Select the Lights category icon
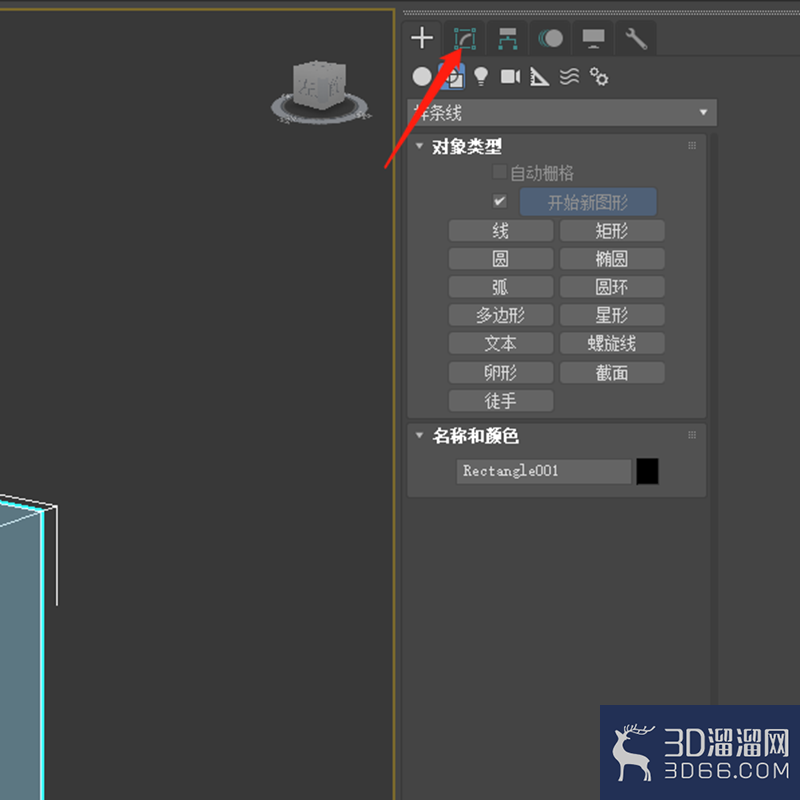 tap(481, 77)
